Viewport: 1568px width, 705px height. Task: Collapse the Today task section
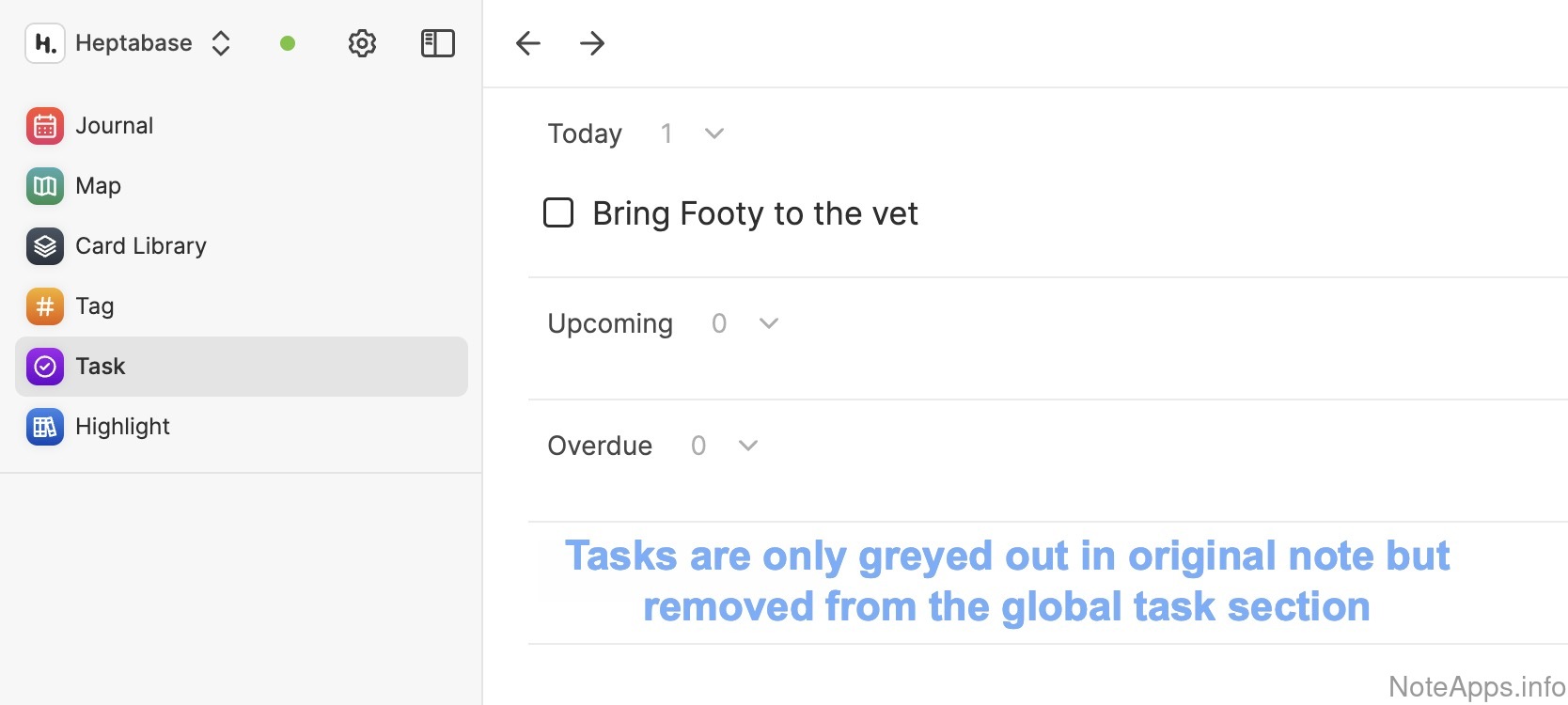tap(714, 133)
